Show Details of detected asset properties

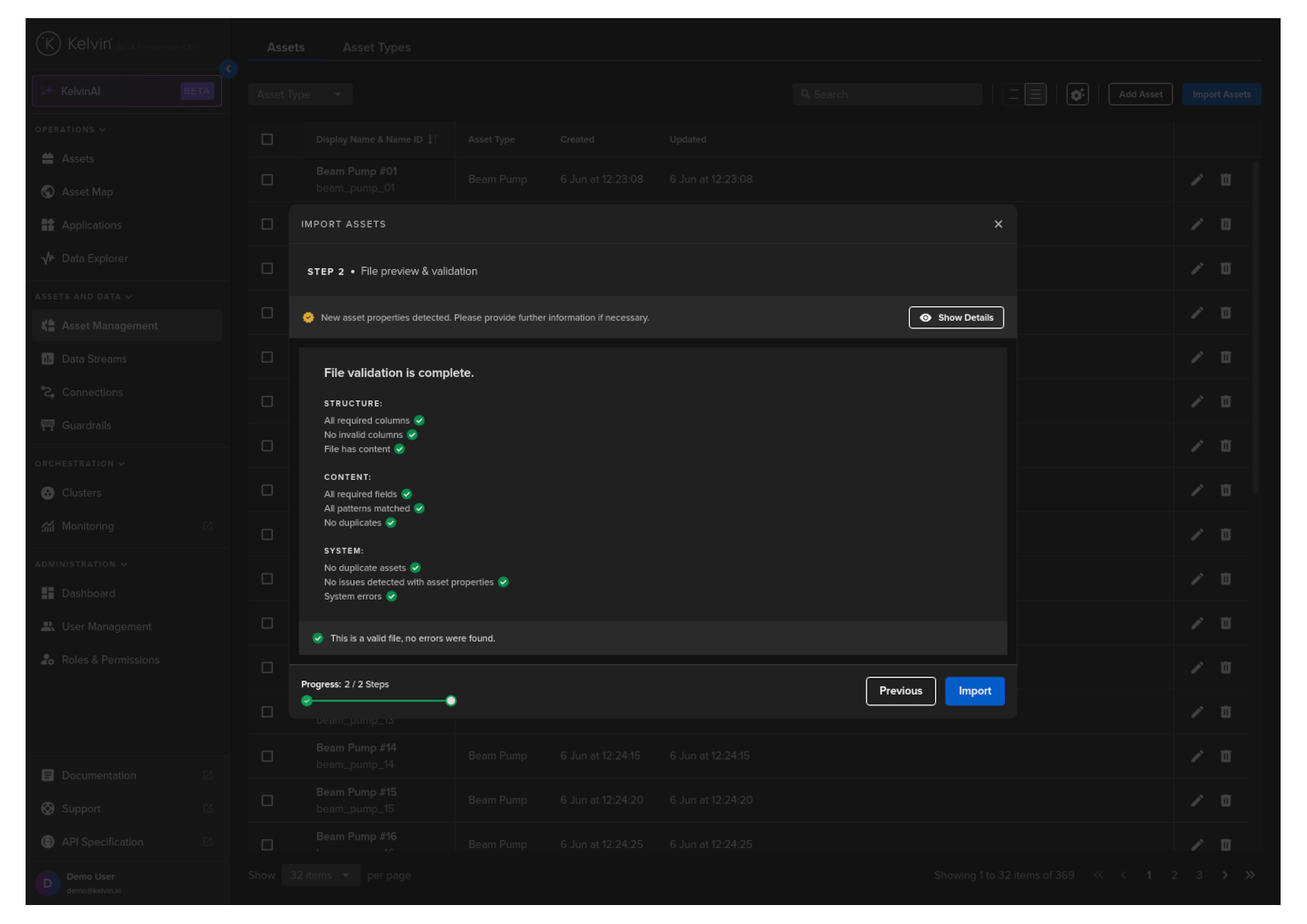(955, 318)
